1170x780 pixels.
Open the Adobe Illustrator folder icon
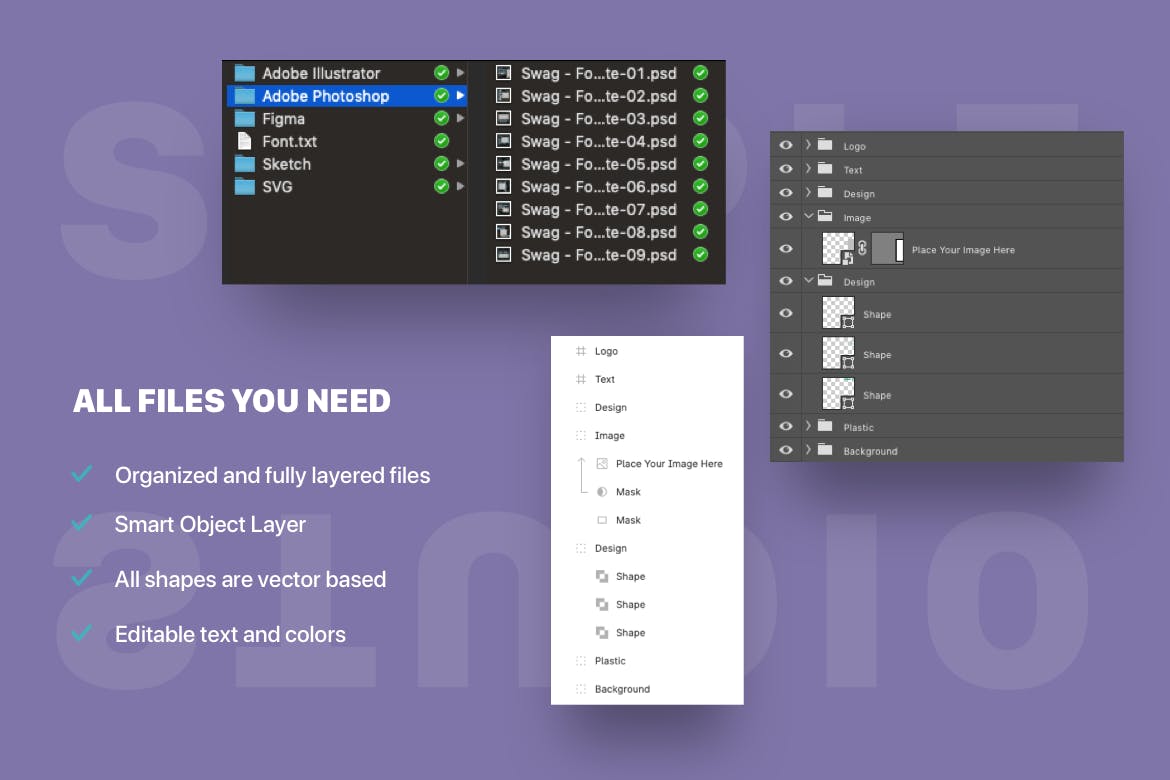[244, 73]
